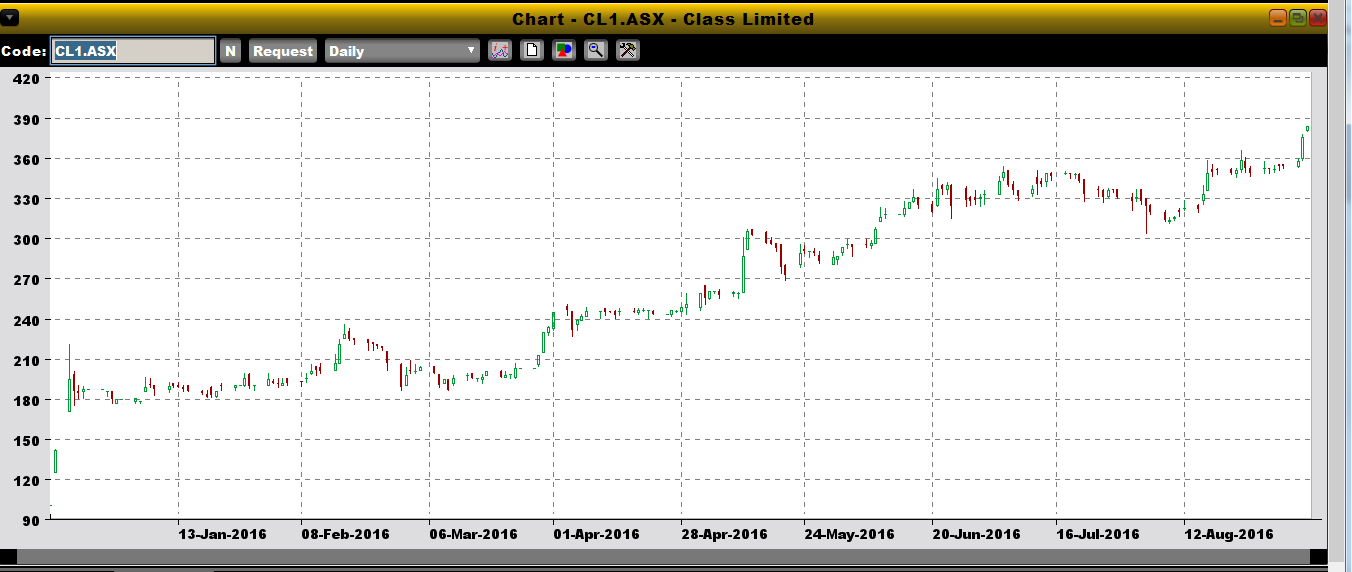Image resolution: width=1352 pixels, height=572 pixels.
Task: Open the add indicator chart-line icon
Action: 499,50
